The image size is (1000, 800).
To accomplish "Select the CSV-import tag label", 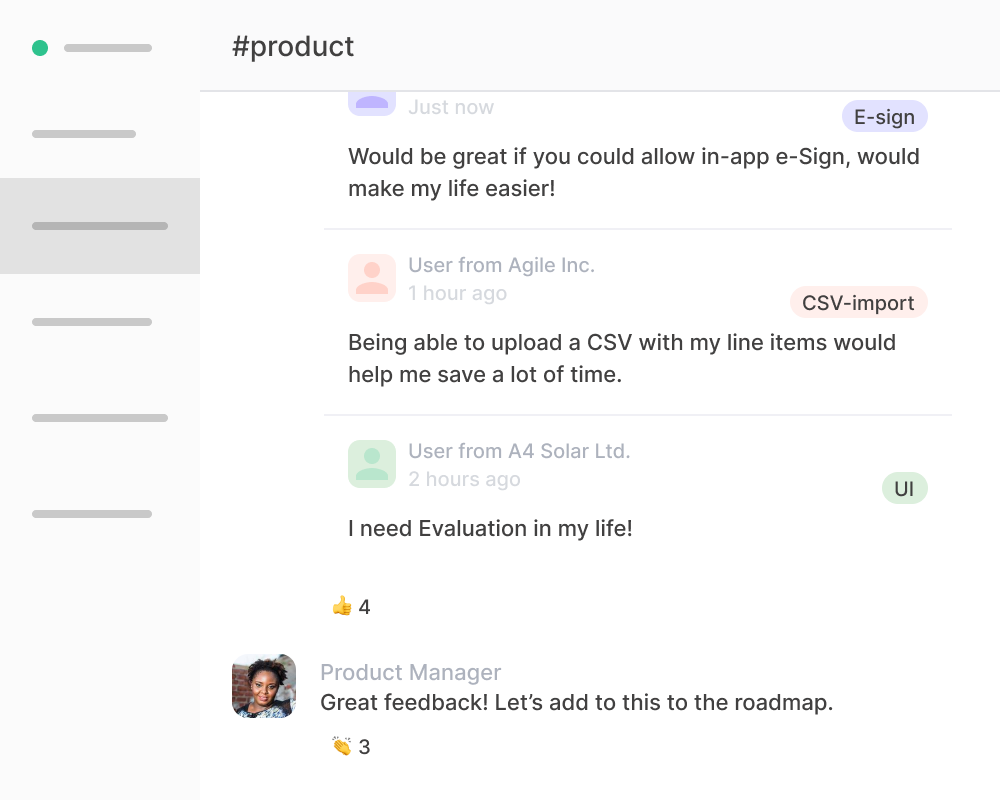I will [x=858, y=303].
